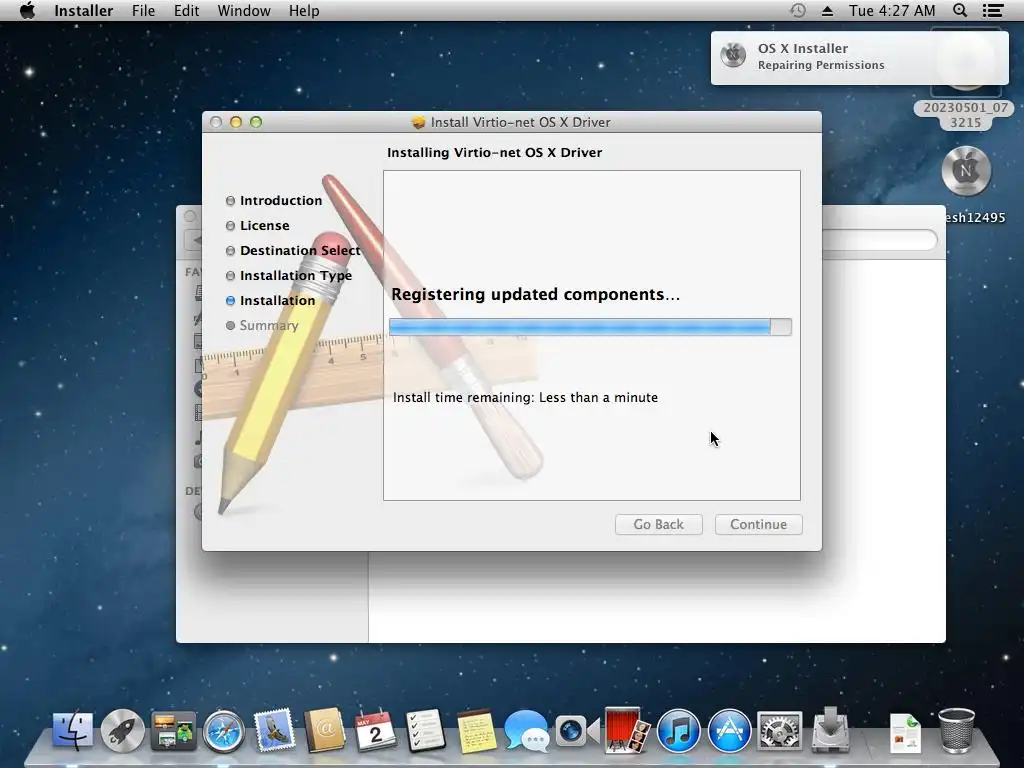Open Mail stamp icon in Dock
Image resolution: width=1024 pixels, height=768 pixels.
pos(274,731)
